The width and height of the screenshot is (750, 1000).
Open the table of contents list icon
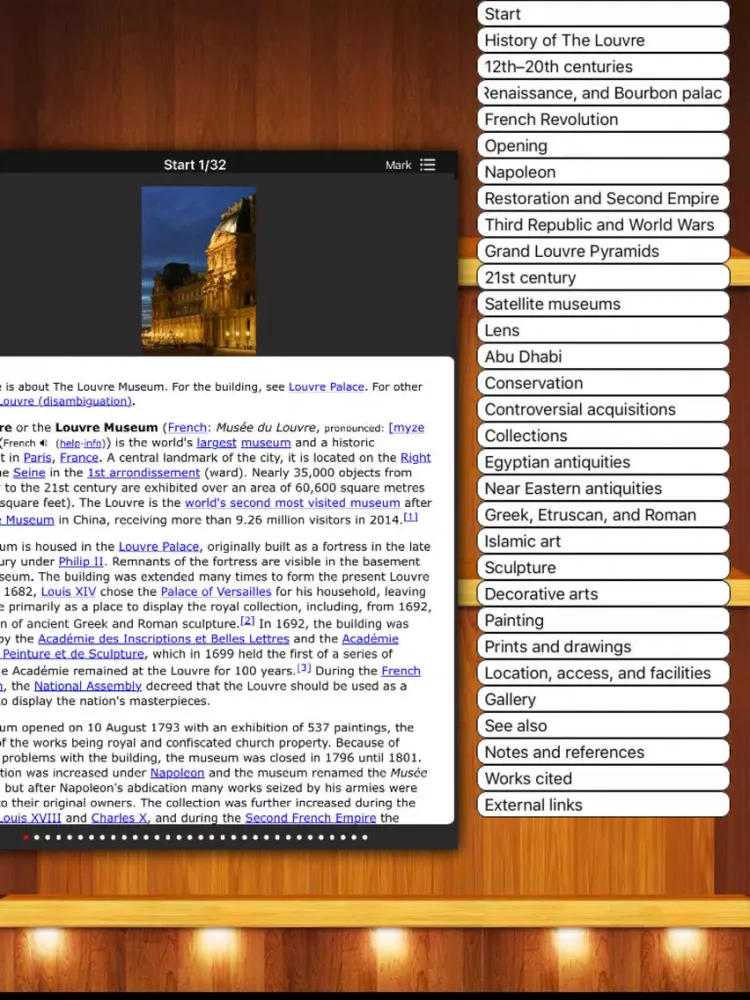point(428,165)
